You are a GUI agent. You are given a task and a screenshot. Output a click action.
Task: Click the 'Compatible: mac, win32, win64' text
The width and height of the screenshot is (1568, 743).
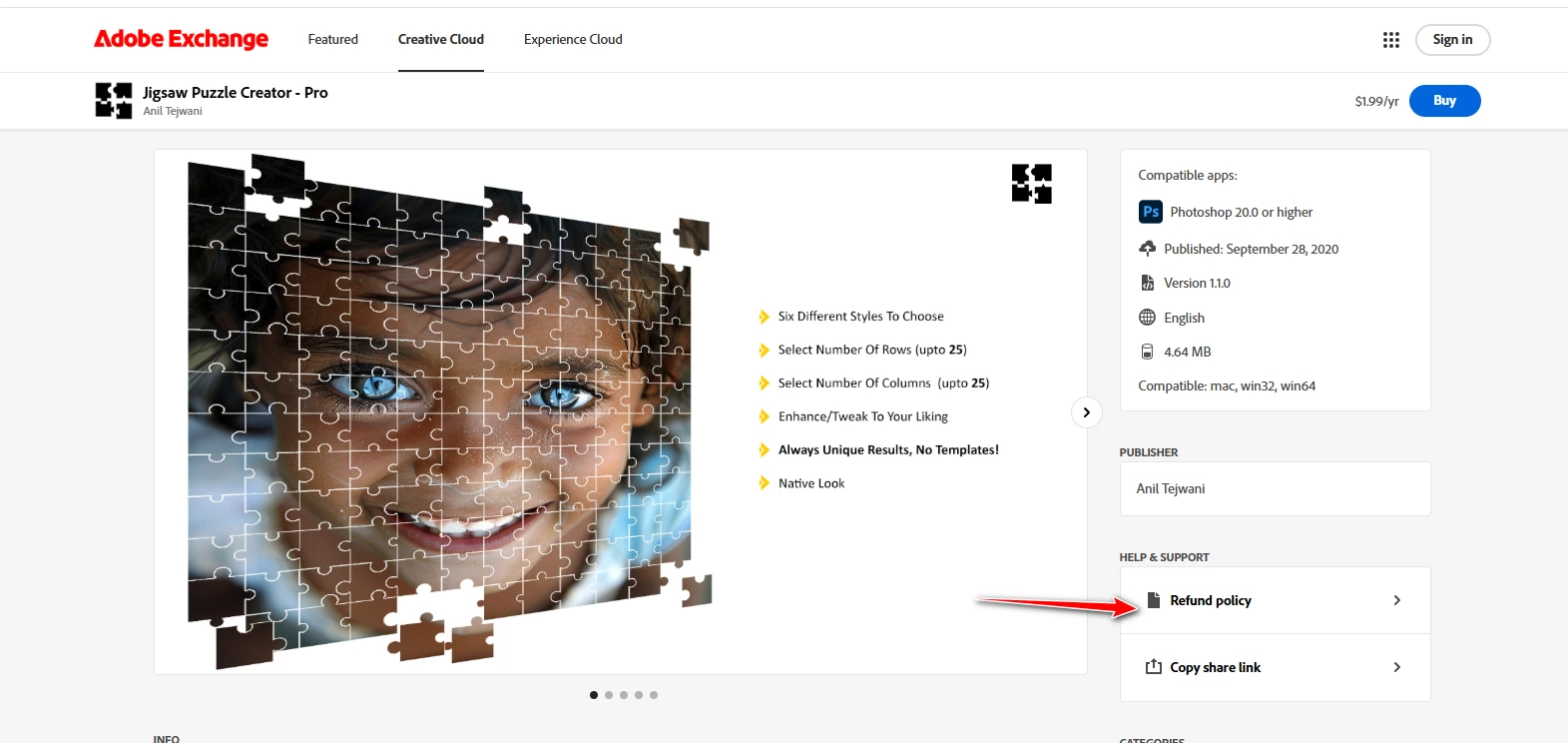[x=1227, y=385]
